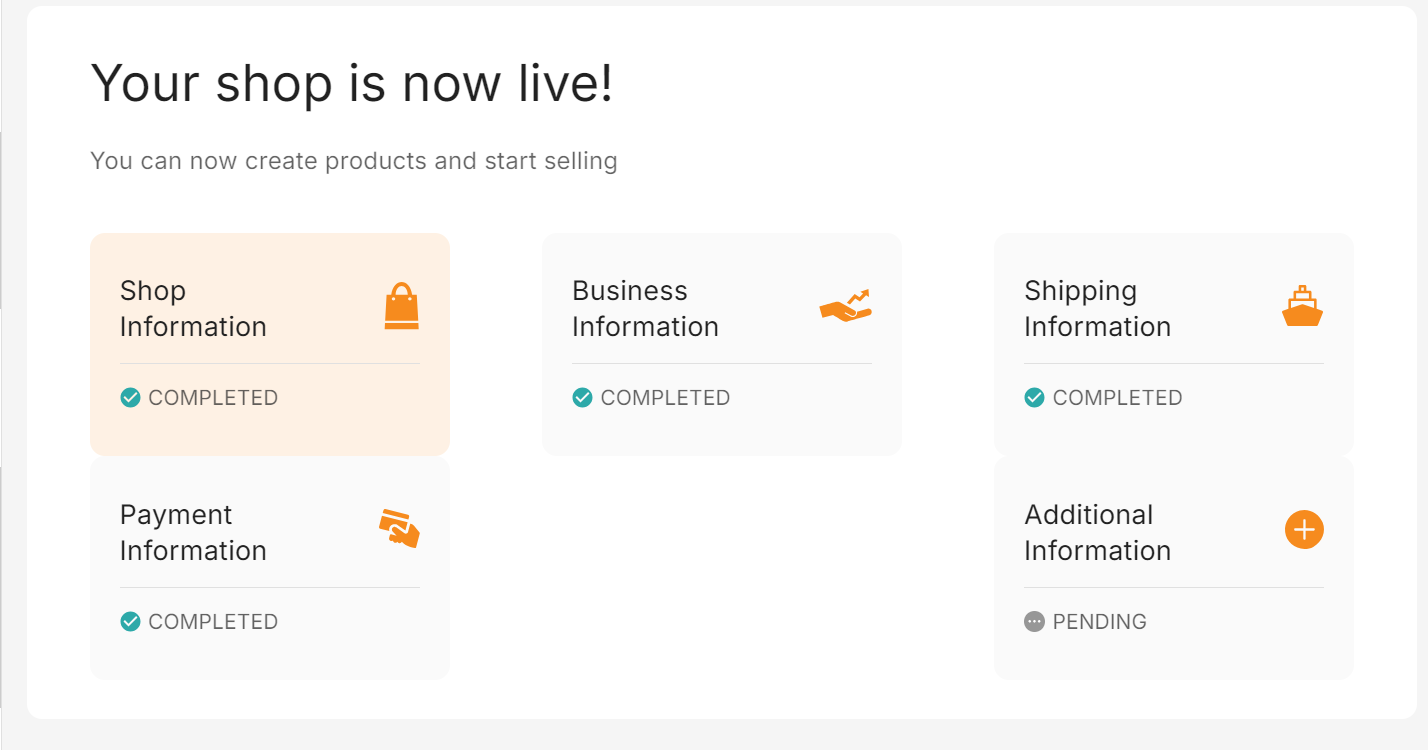Select the Payment Information card title
Viewport: 1428px width, 750px height.
click(193, 533)
